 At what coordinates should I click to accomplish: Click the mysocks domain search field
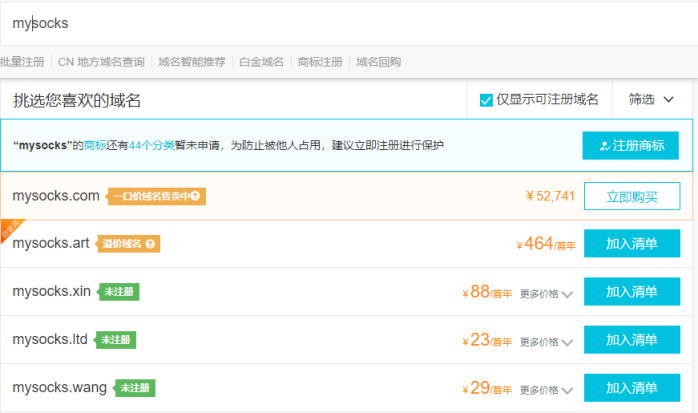point(347,23)
